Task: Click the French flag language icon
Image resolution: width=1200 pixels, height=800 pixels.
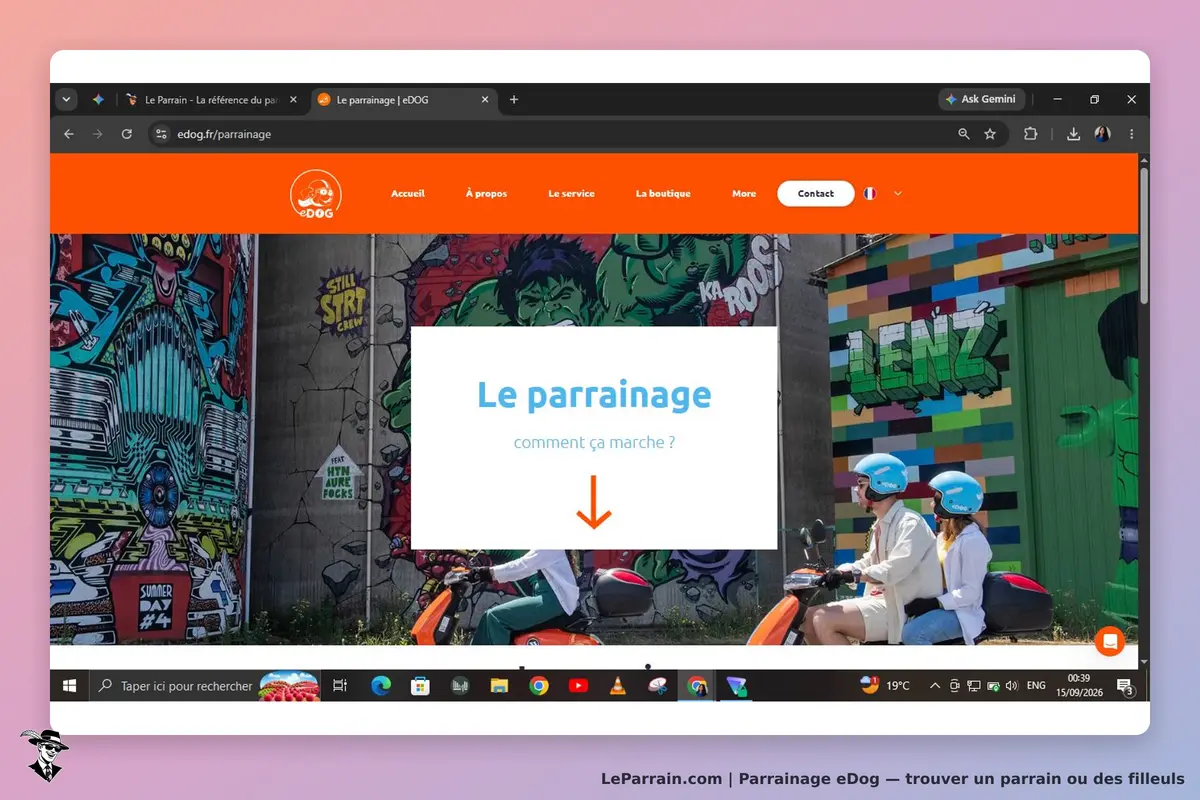Action: coord(870,194)
